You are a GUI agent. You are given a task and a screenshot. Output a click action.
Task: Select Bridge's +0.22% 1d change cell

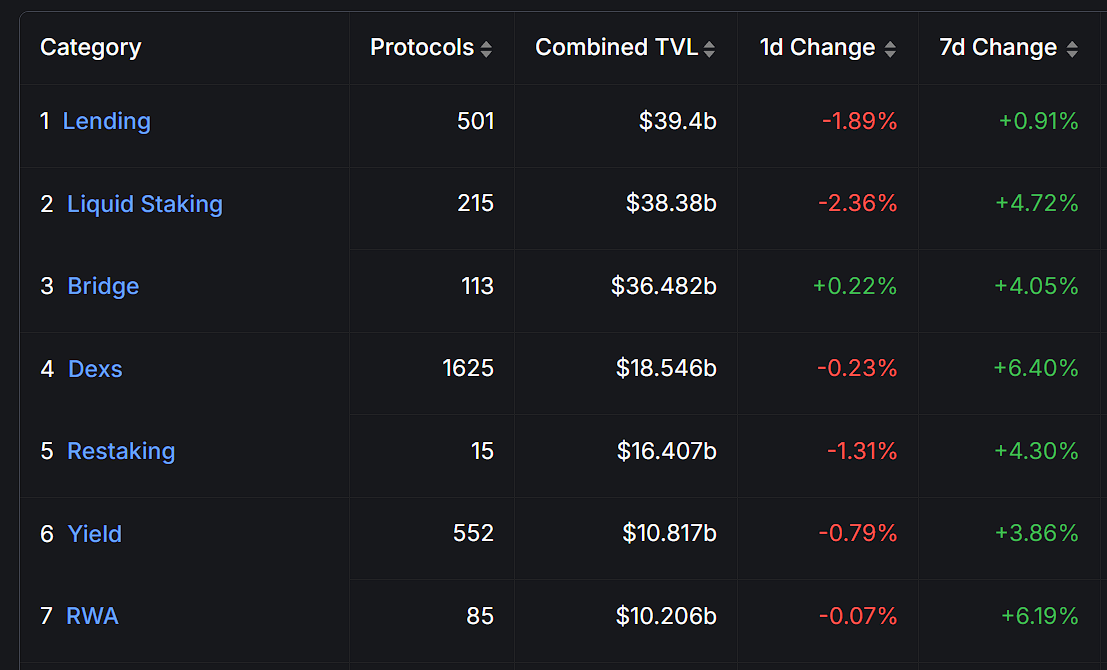point(828,291)
